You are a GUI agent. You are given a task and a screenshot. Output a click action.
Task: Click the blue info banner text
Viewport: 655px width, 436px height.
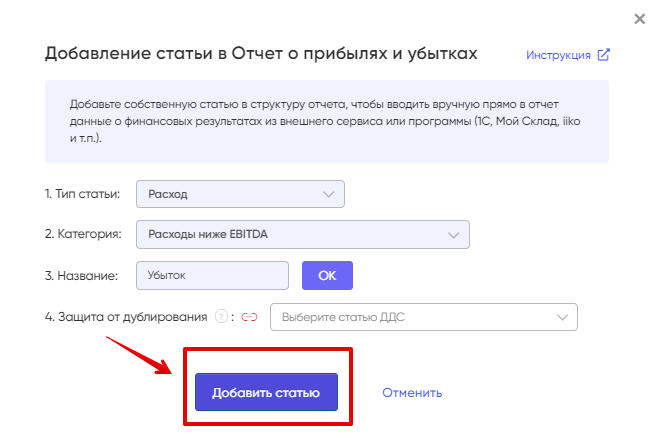(325, 121)
